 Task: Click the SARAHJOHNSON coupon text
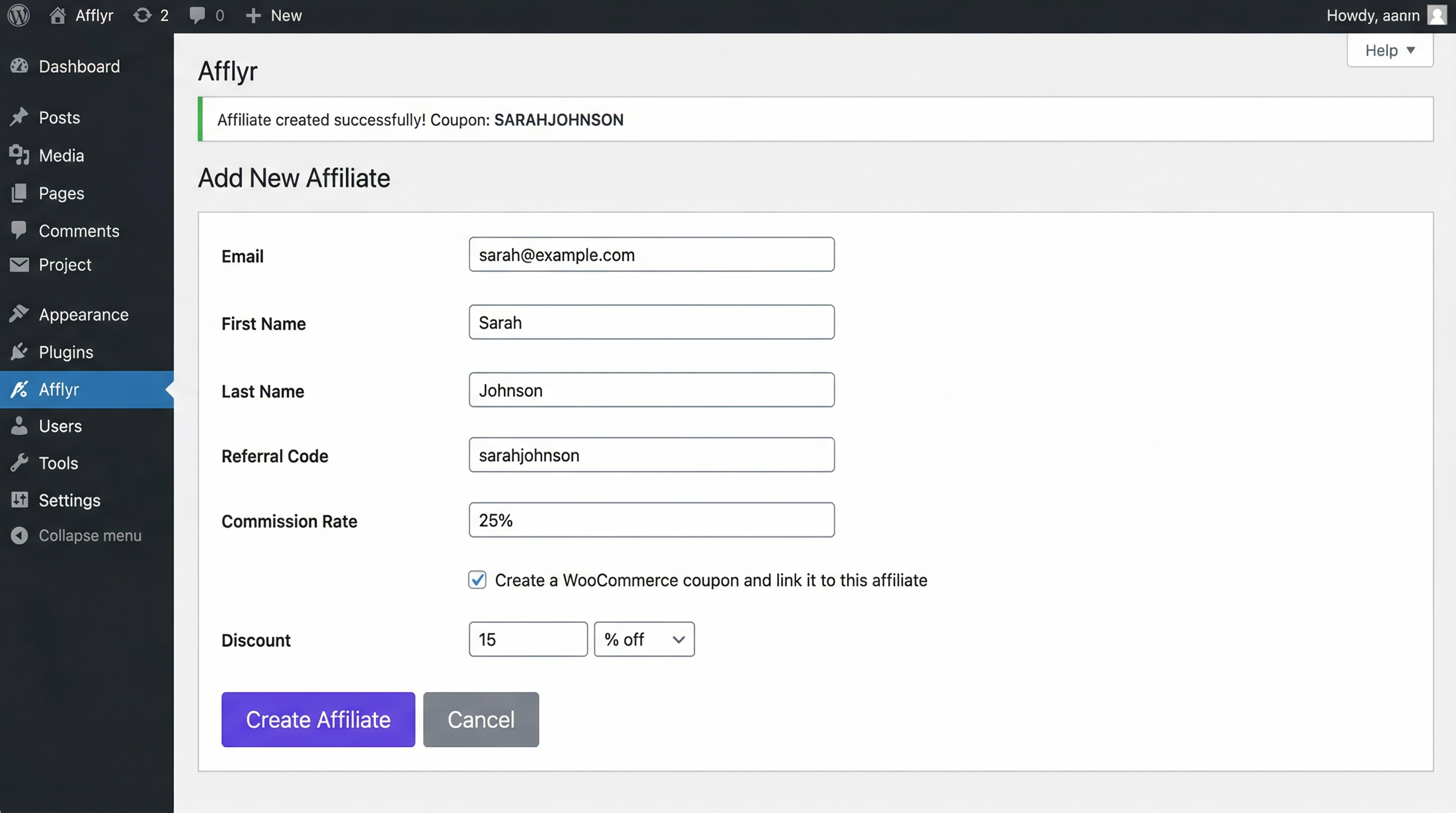coord(559,120)
